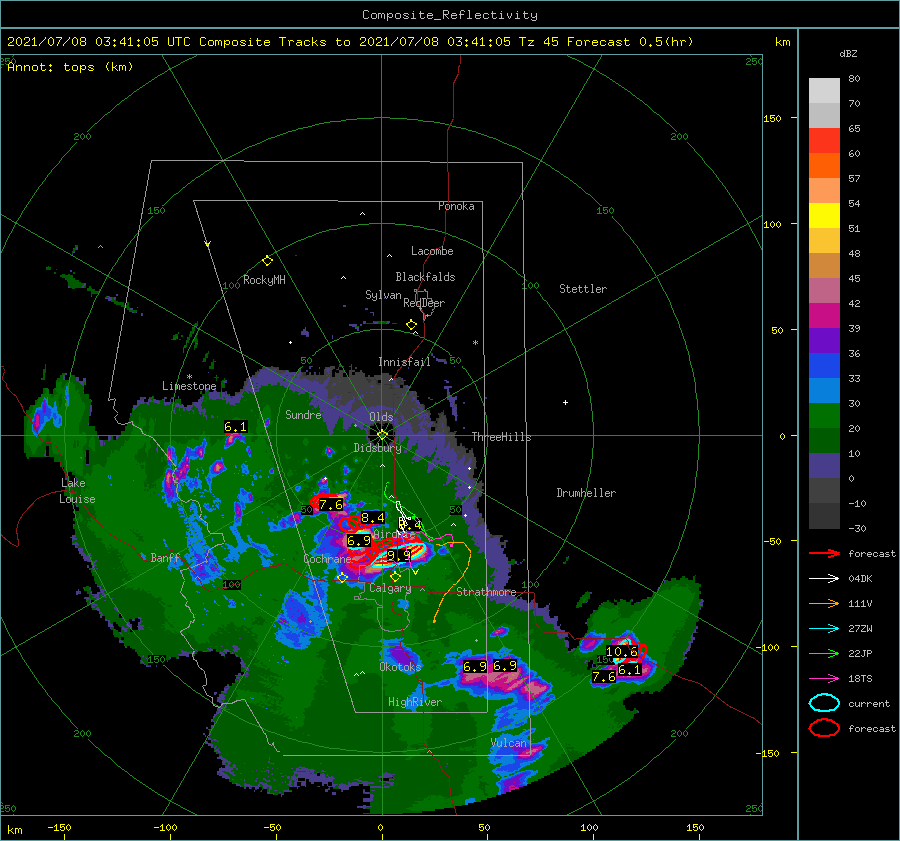Pick the orange 60 dBZ swatch
This screenshot has height=841, width=900.
pyautogui.click(x=824, y=165)
